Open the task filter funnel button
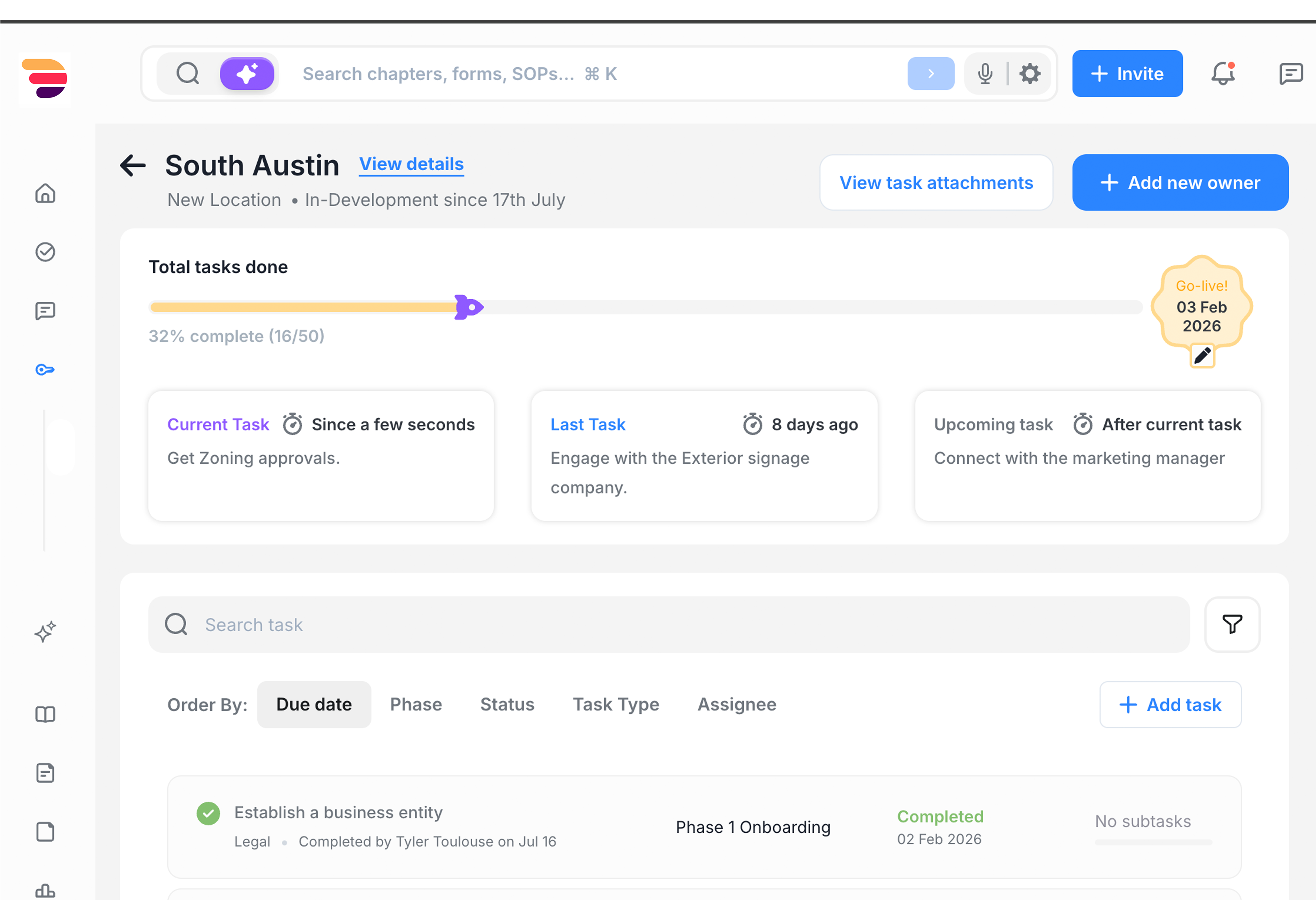Screen dimensions: 1316x900 tap(1232, 624)
